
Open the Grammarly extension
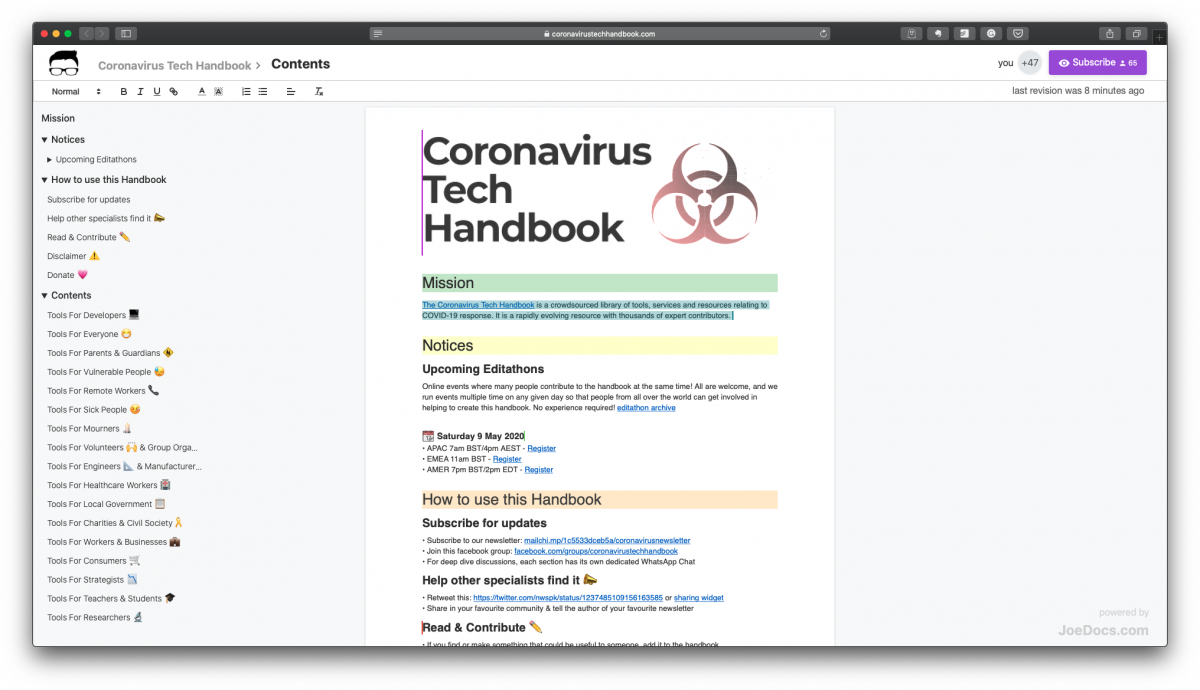pos(992,33)
